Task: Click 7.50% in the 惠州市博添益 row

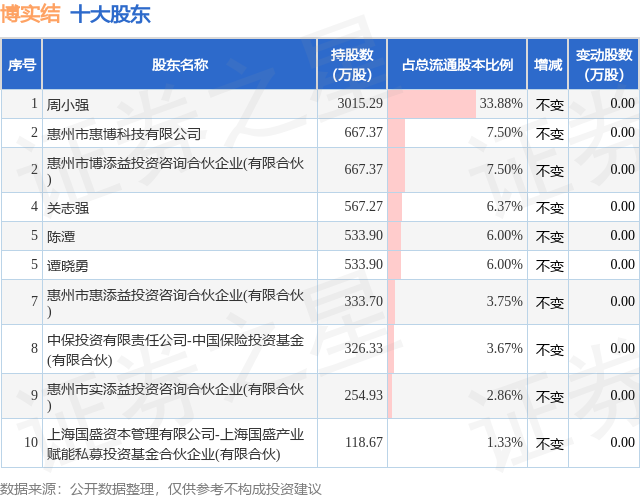Action: (504, 169)
